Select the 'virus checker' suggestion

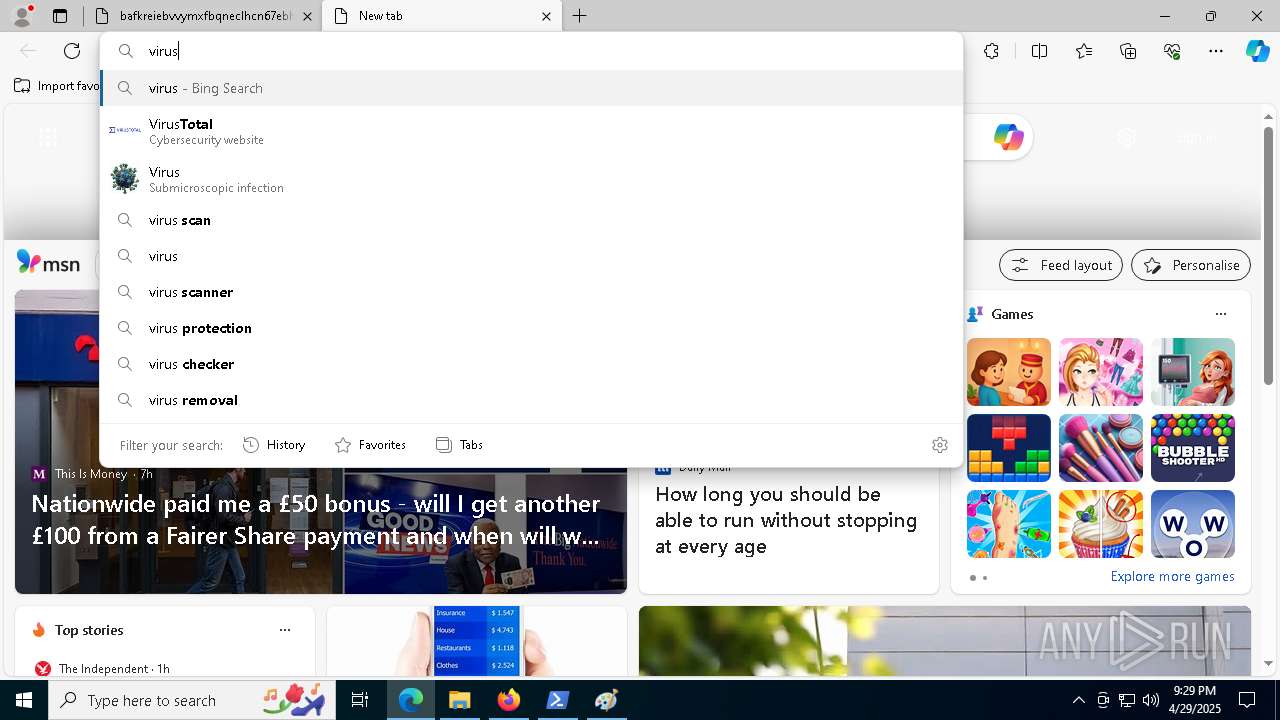(x=531, y=364)
